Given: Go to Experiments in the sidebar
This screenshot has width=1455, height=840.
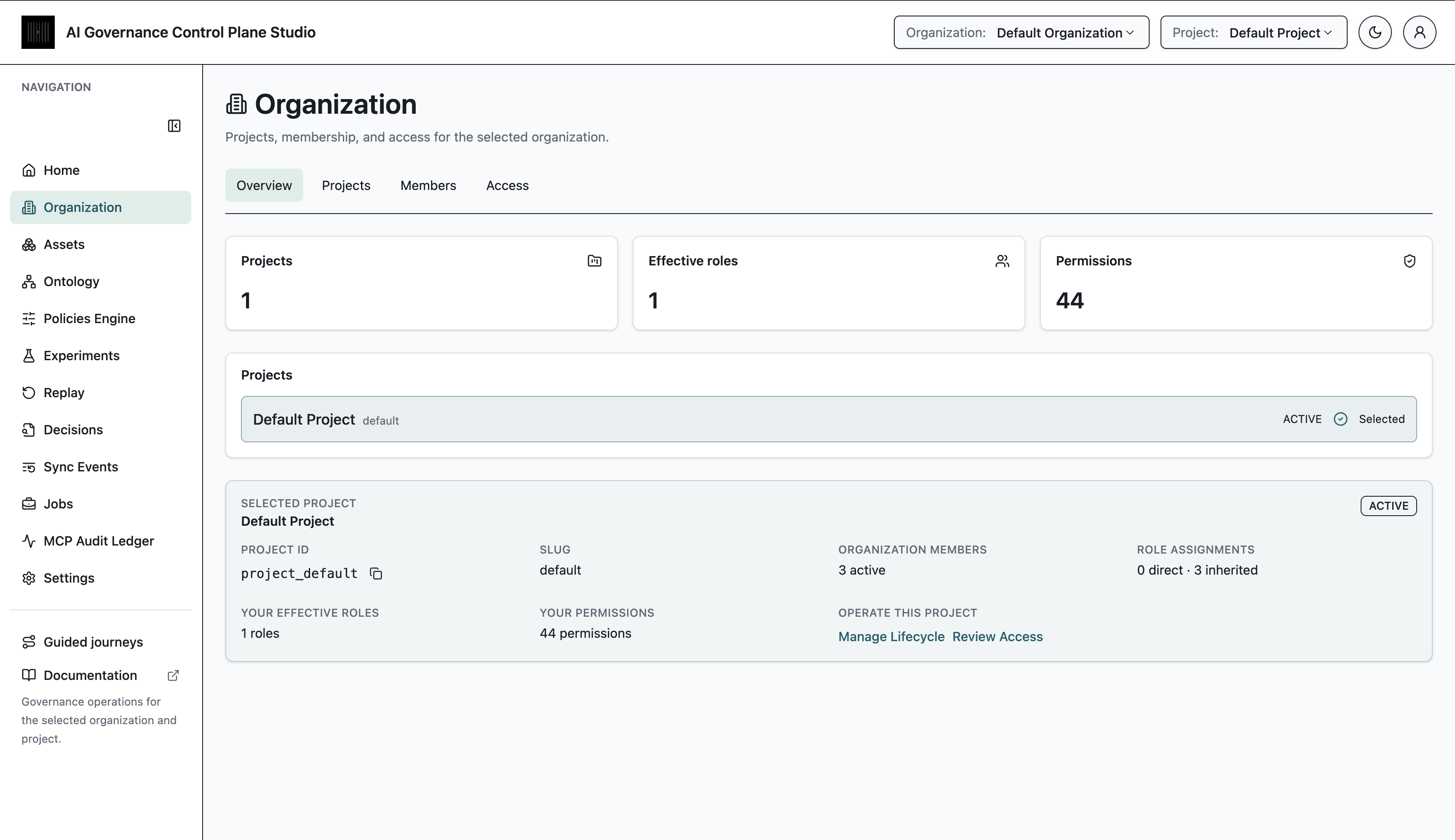Looking at the screenshot, I should tap(100, 356).
